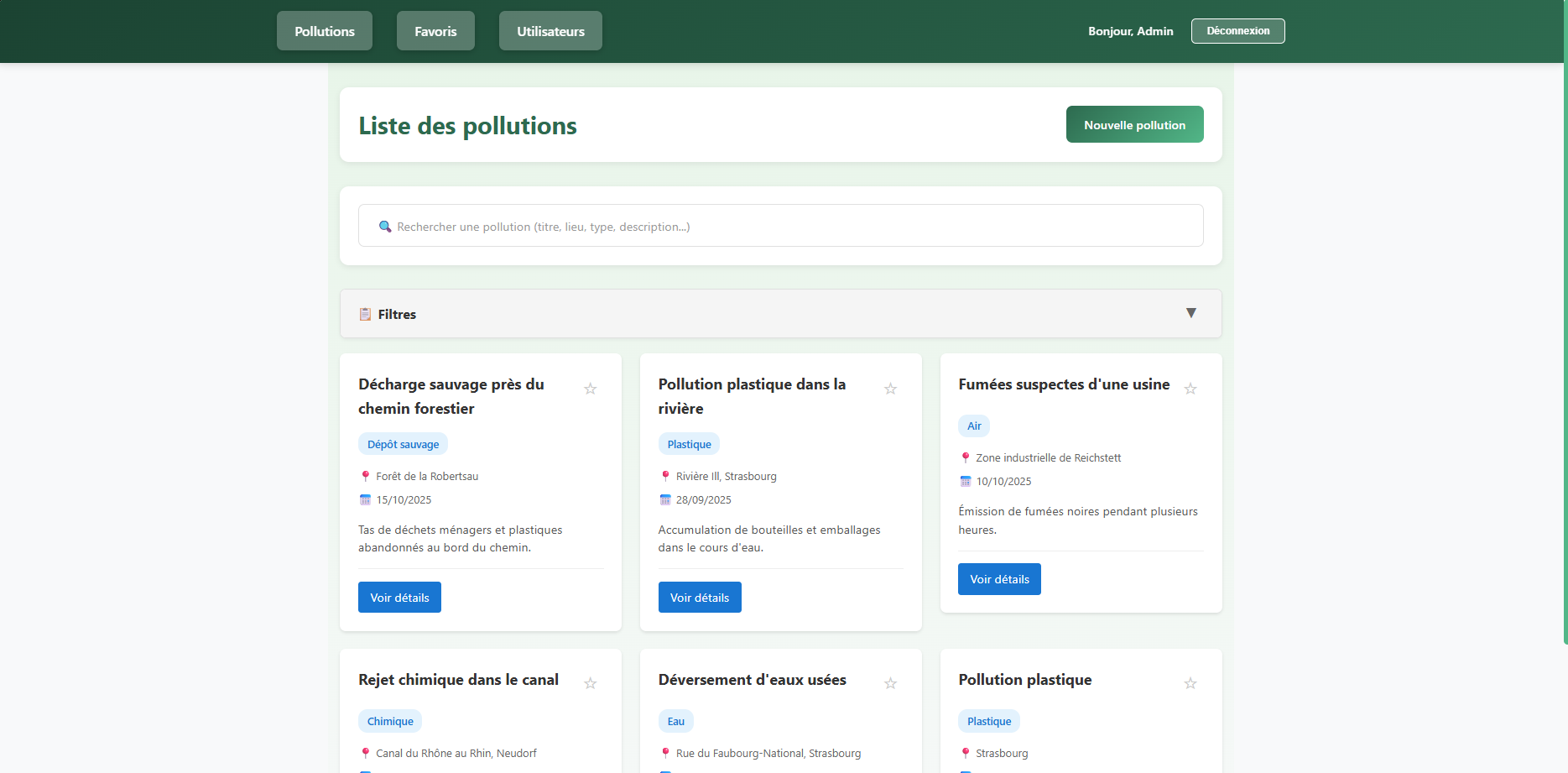
Task: Click the Liste des pollutions heading
Action: [467, 126]
